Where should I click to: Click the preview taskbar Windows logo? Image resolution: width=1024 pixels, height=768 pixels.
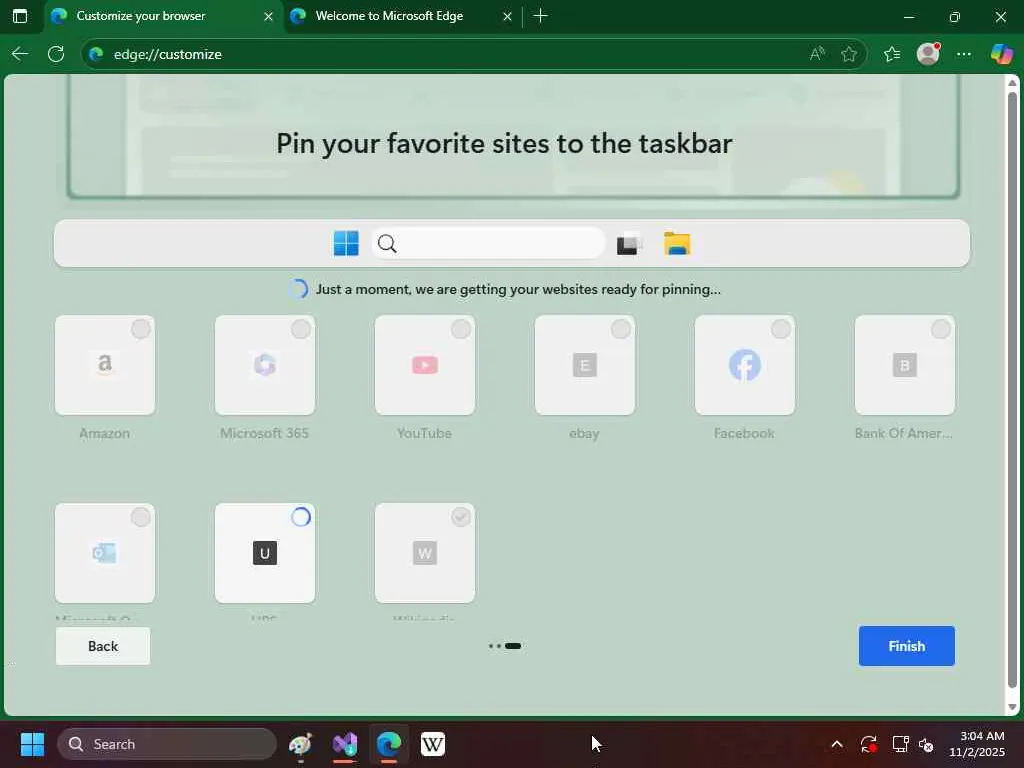pyautogui.click(x=346, y=244)
